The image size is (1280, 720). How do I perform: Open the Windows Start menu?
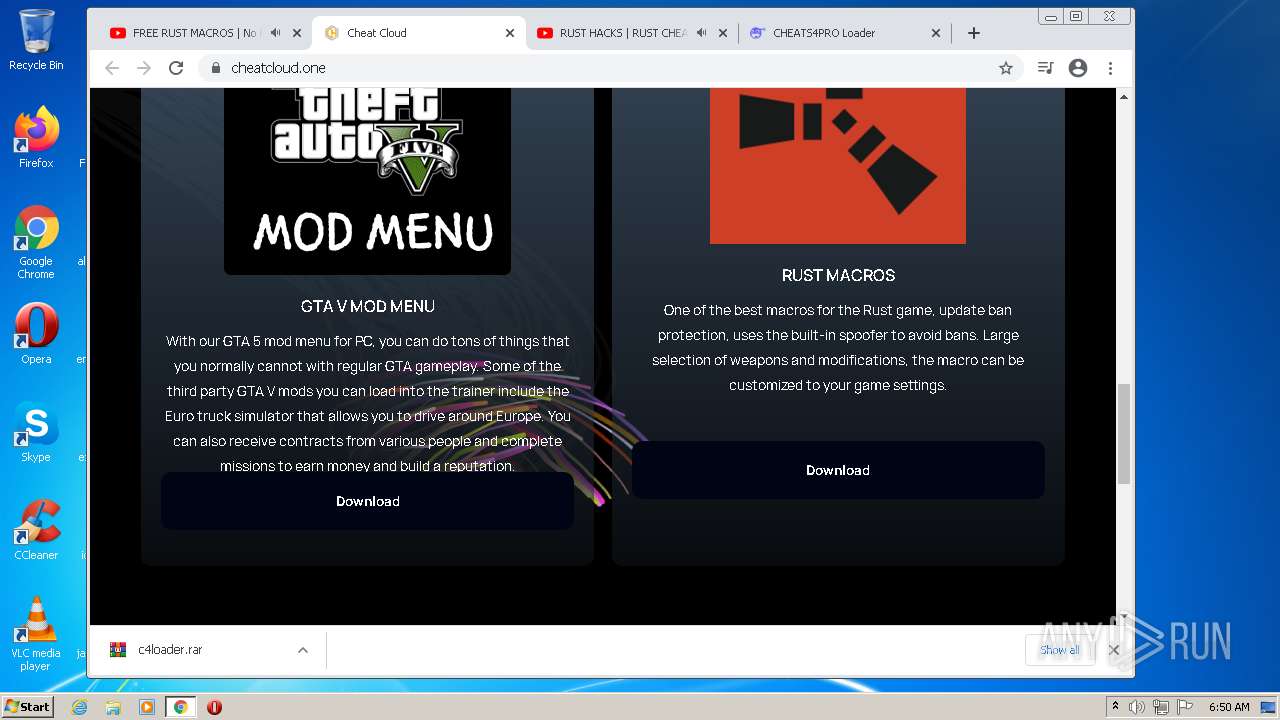point(27,707)
